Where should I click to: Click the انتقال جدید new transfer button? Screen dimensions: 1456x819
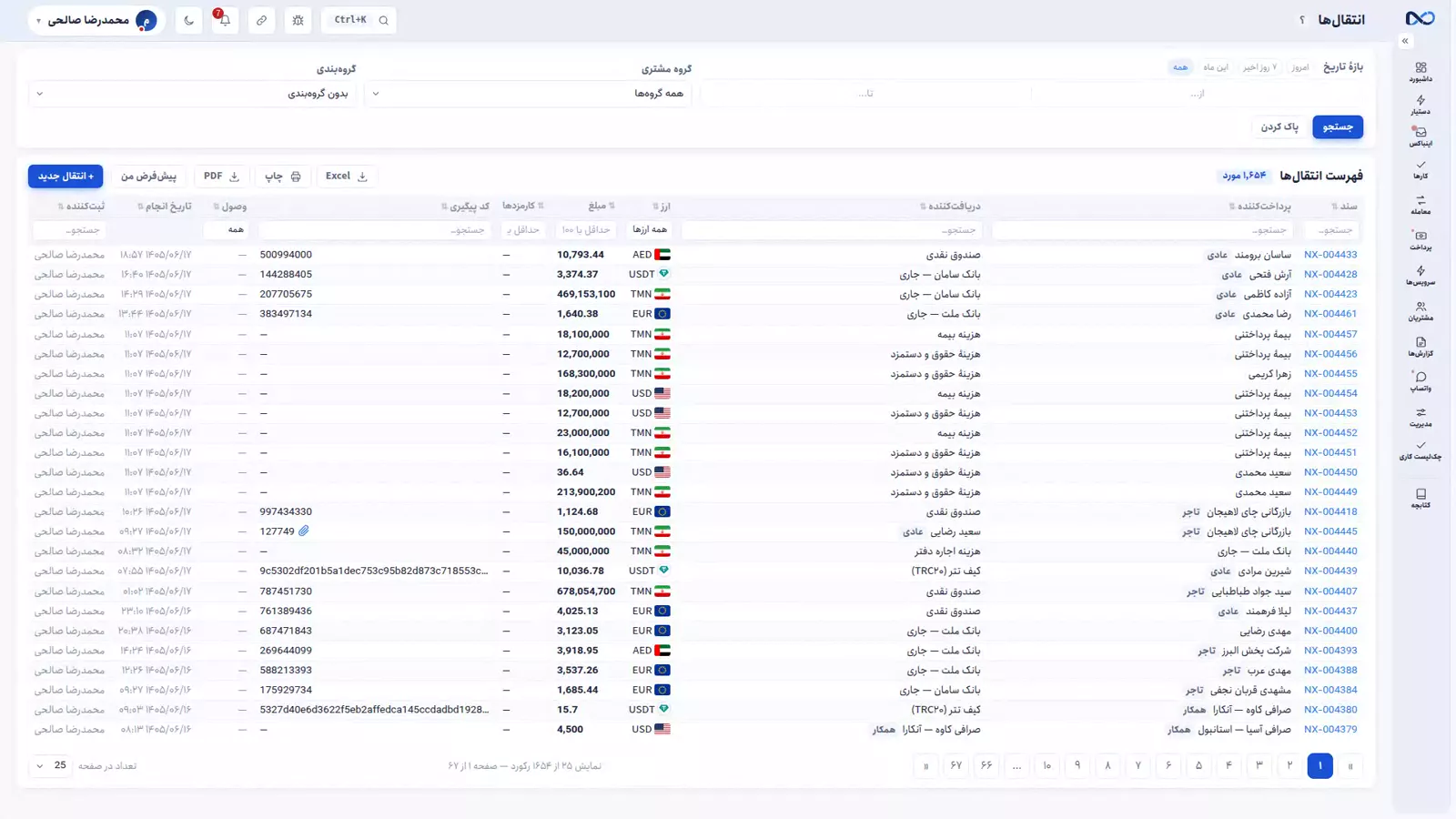point(66,176)
